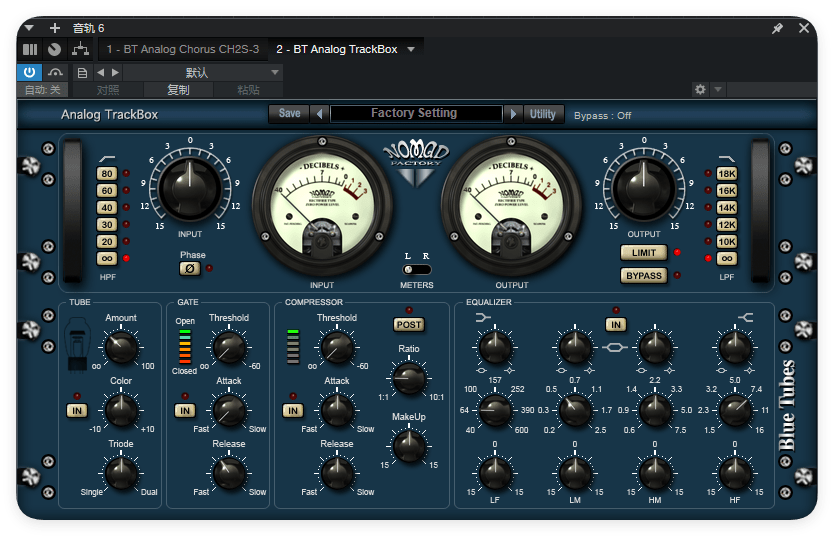
Task: Click the routing tree icon
Action: tap(80, 49)
